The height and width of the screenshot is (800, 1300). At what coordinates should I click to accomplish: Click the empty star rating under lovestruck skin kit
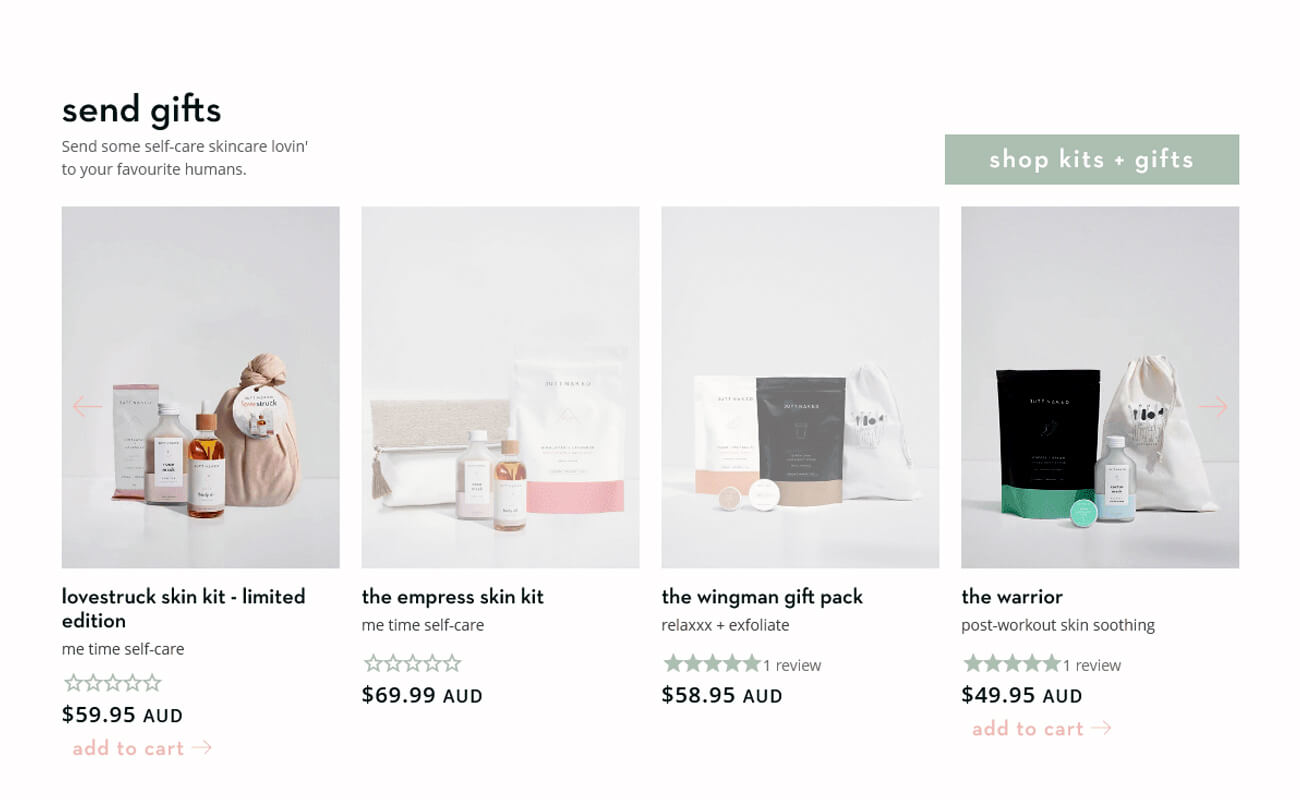[113, 683]
